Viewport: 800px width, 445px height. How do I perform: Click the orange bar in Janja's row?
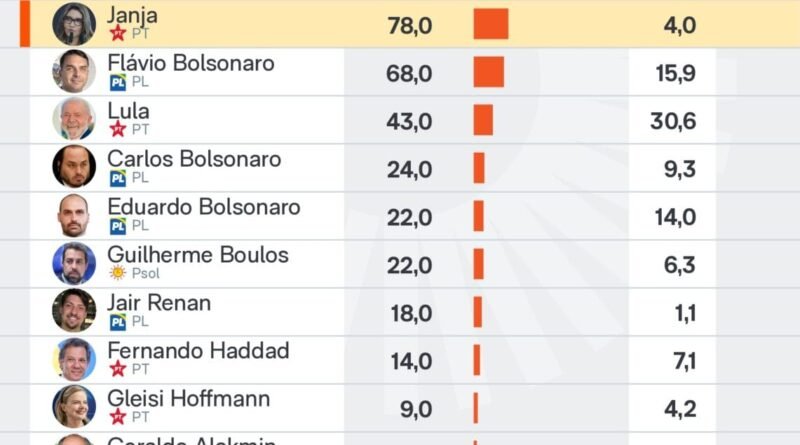(491, 25)
